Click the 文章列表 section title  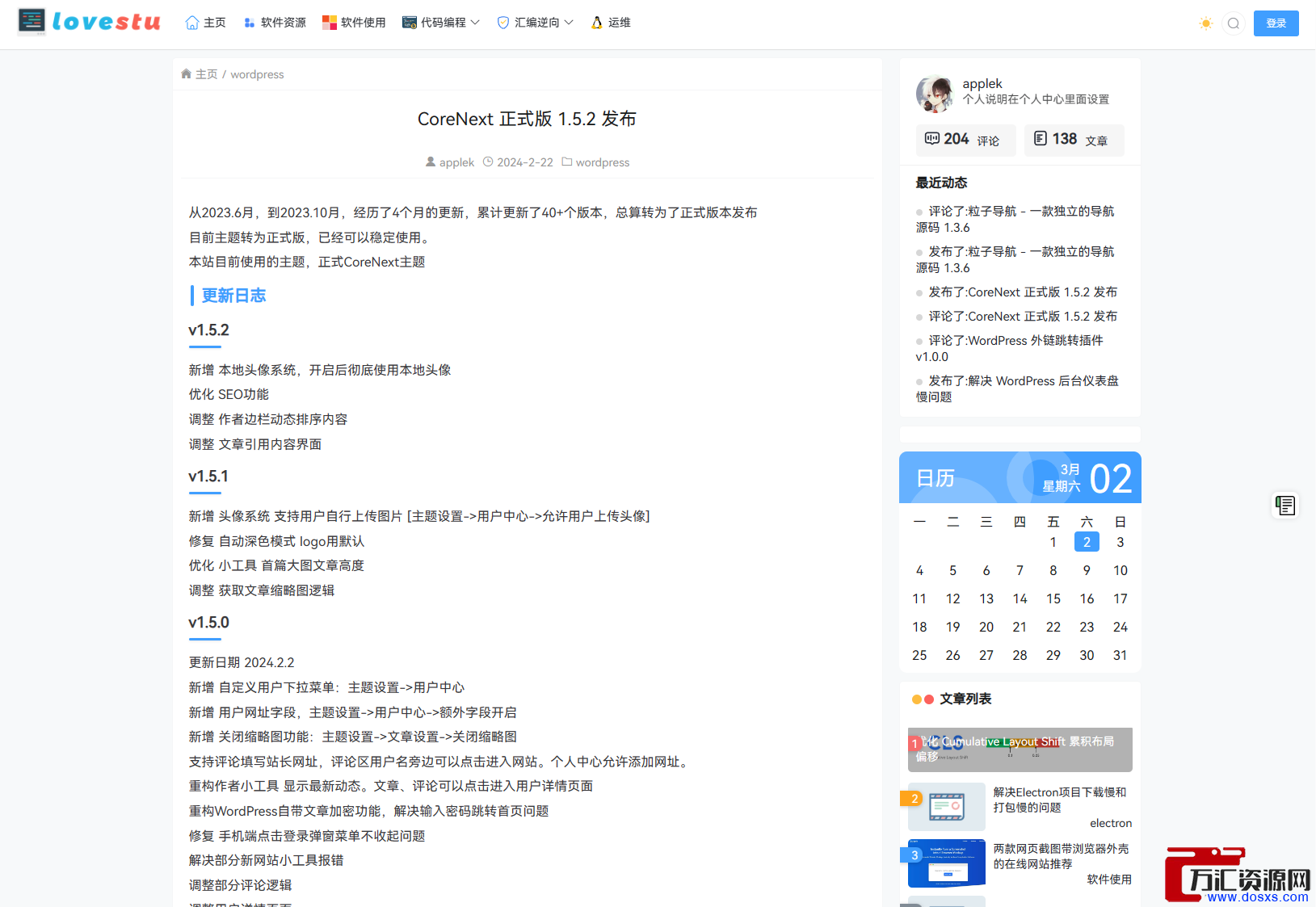tap(965, 699)
